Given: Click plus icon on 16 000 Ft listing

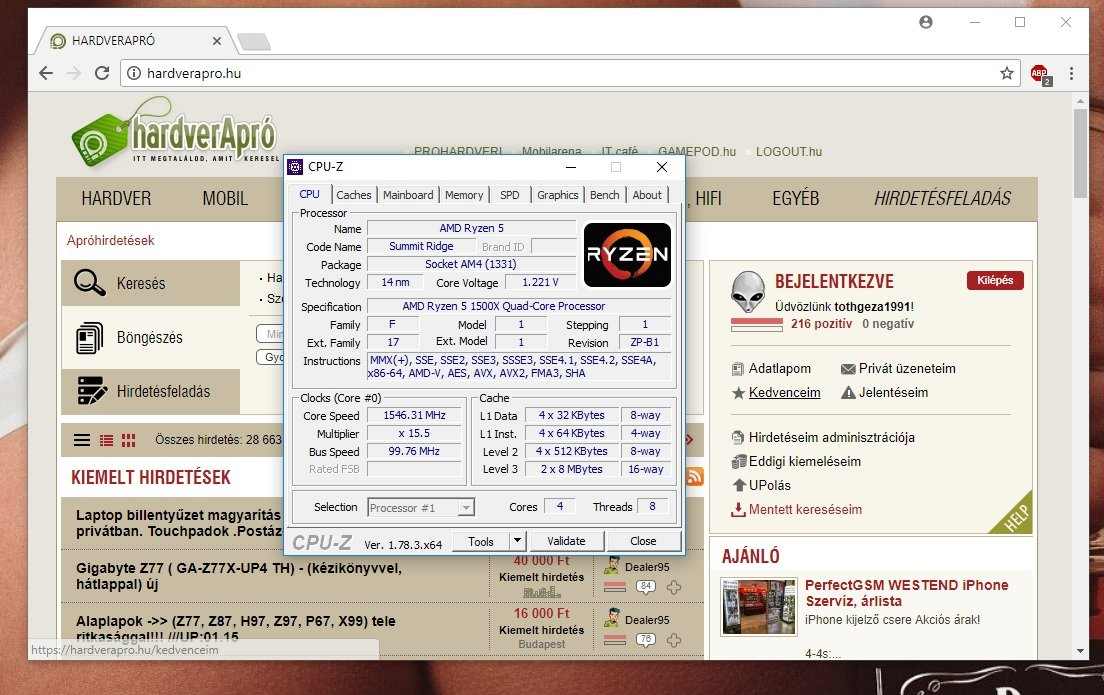Looking at the screenshot, I should (674, 640).
